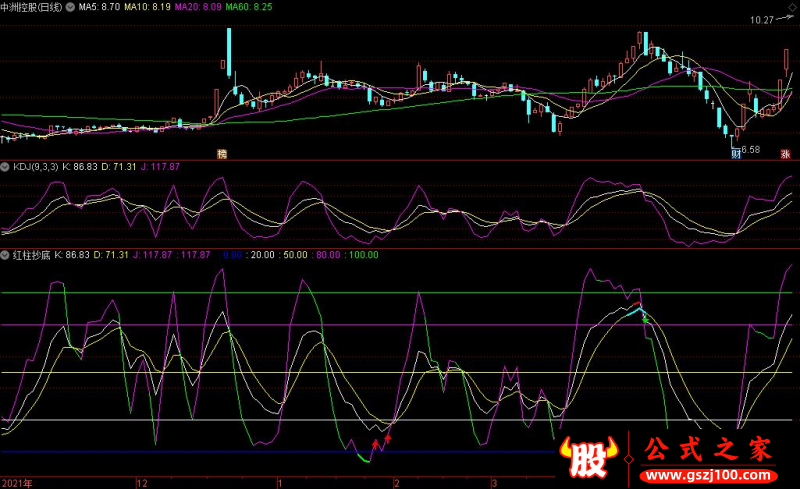Click K: 86.83 in the KDJ panel
Viewport: 800px width, 489px height.
(80, 167)
